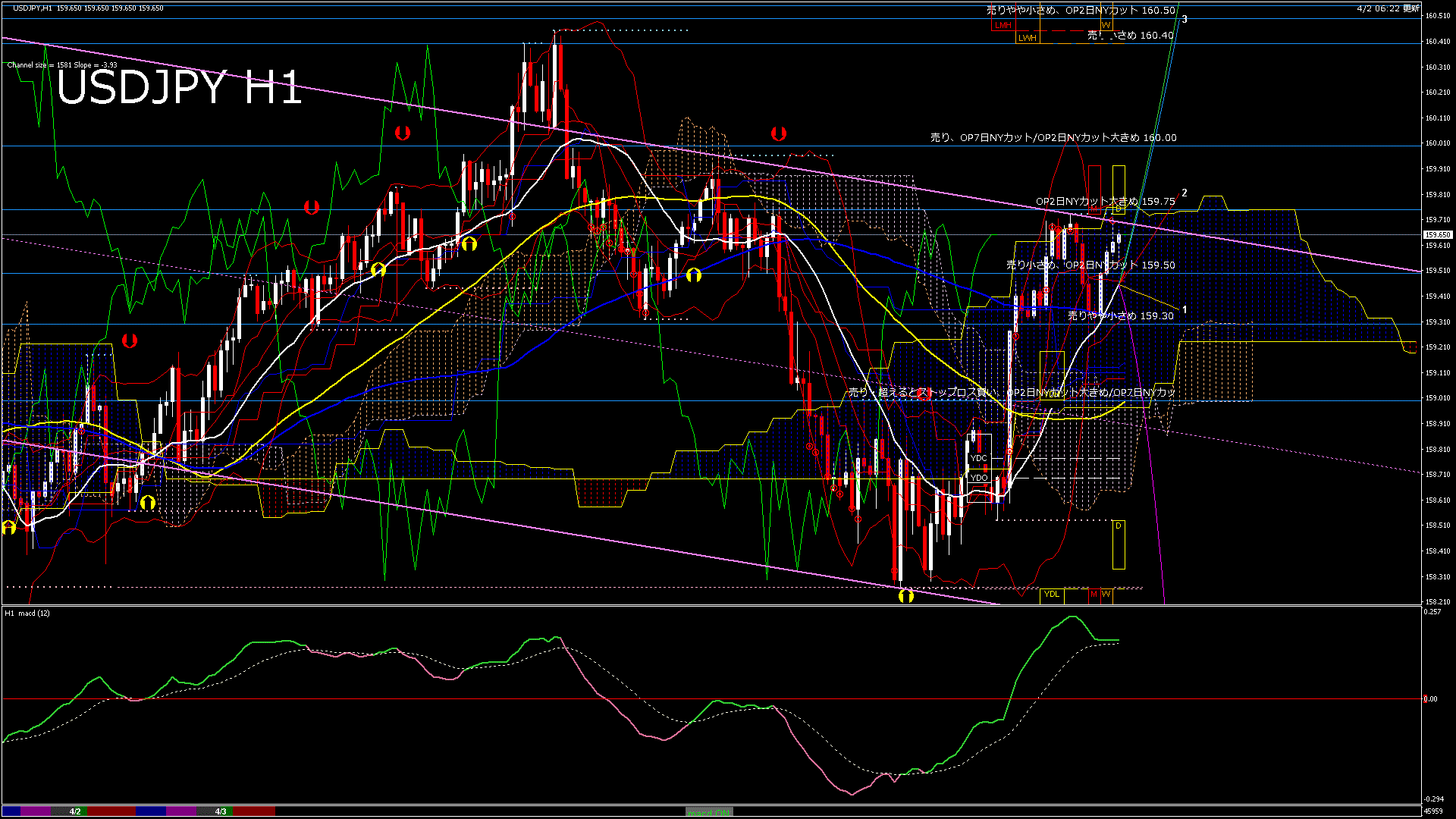Click the 4/2 date segment in session bar
The width and height of the screenshot is (1456, 819).
tap(75, 811)
